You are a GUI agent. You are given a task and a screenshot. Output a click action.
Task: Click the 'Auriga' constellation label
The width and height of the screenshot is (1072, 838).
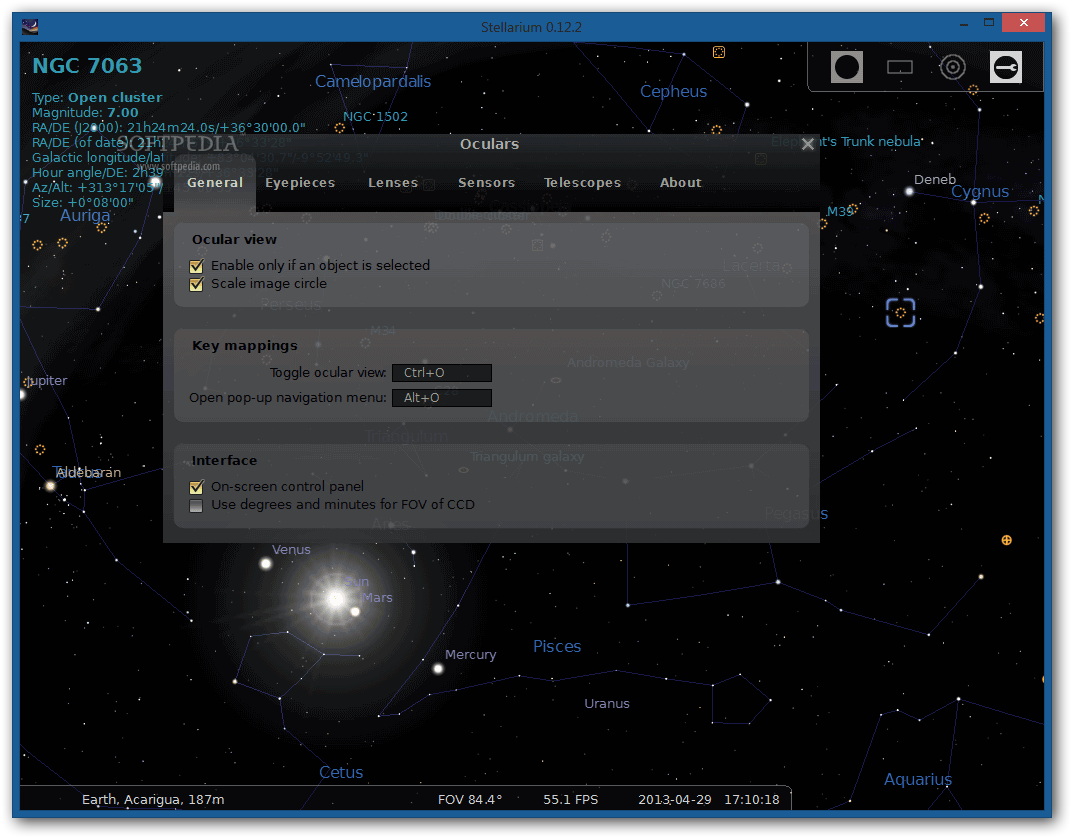coord(85,216)
